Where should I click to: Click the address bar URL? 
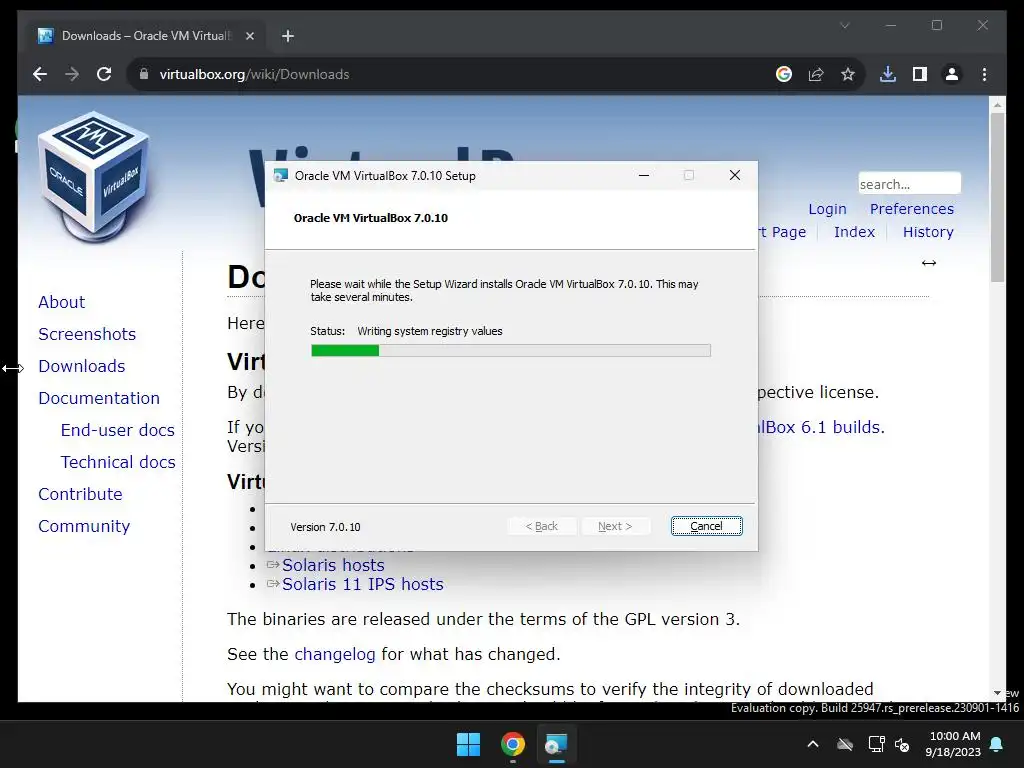[255, 74]
